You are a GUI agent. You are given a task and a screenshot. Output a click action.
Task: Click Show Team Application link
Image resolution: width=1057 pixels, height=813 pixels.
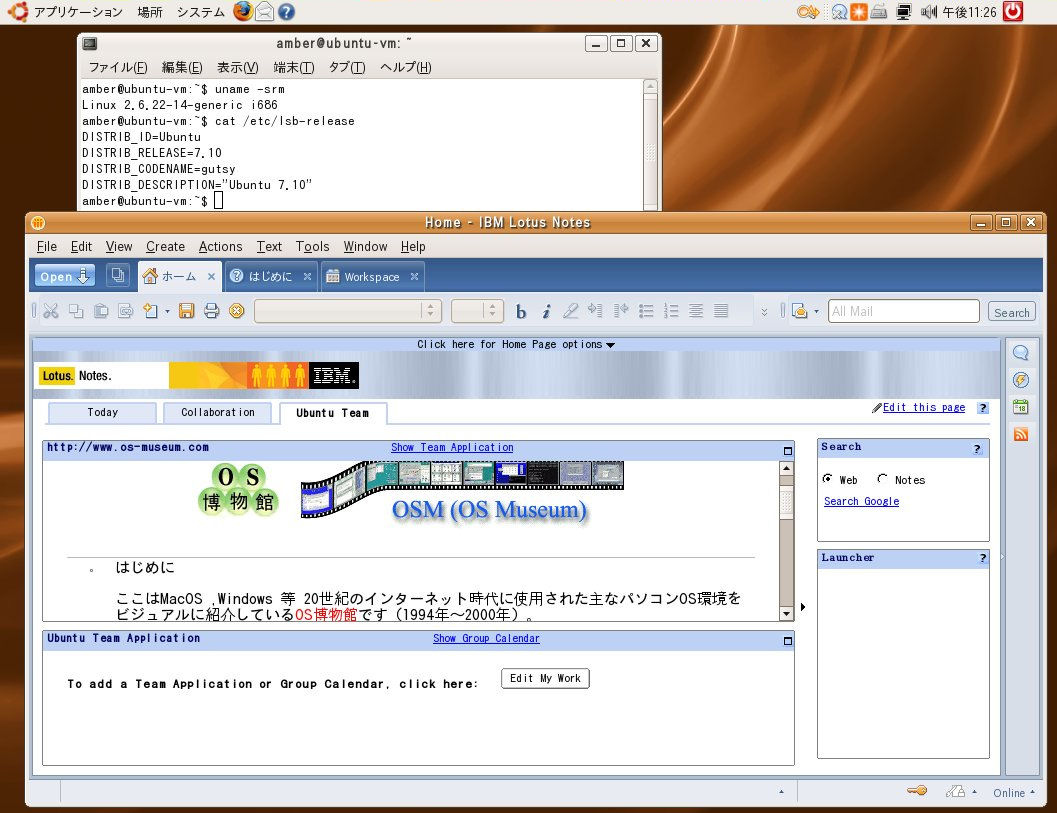click(452, 448)
